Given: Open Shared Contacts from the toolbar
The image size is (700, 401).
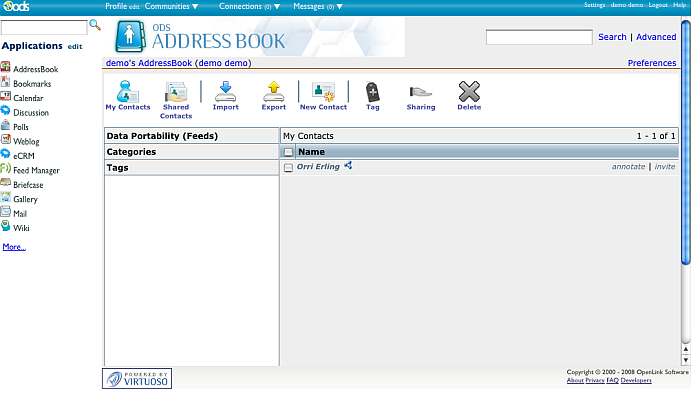Looking at the screenshot, I should pos(176,93).
